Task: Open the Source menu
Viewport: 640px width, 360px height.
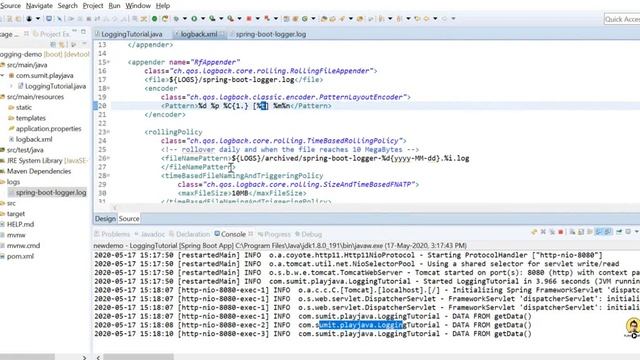Action: [x=10, y=6]
